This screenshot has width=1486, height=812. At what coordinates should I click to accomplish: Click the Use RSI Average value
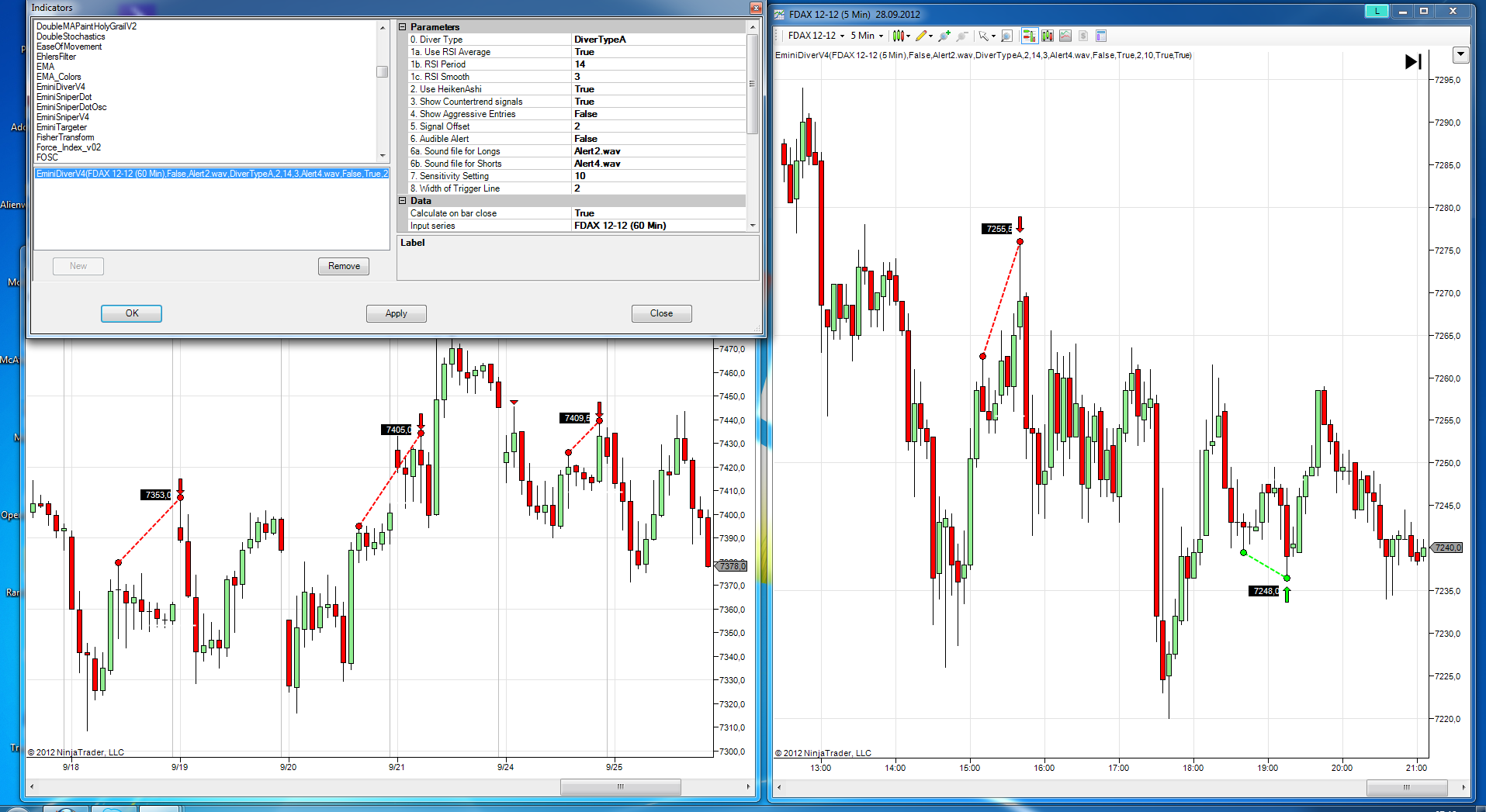click(x=659, y=52)
